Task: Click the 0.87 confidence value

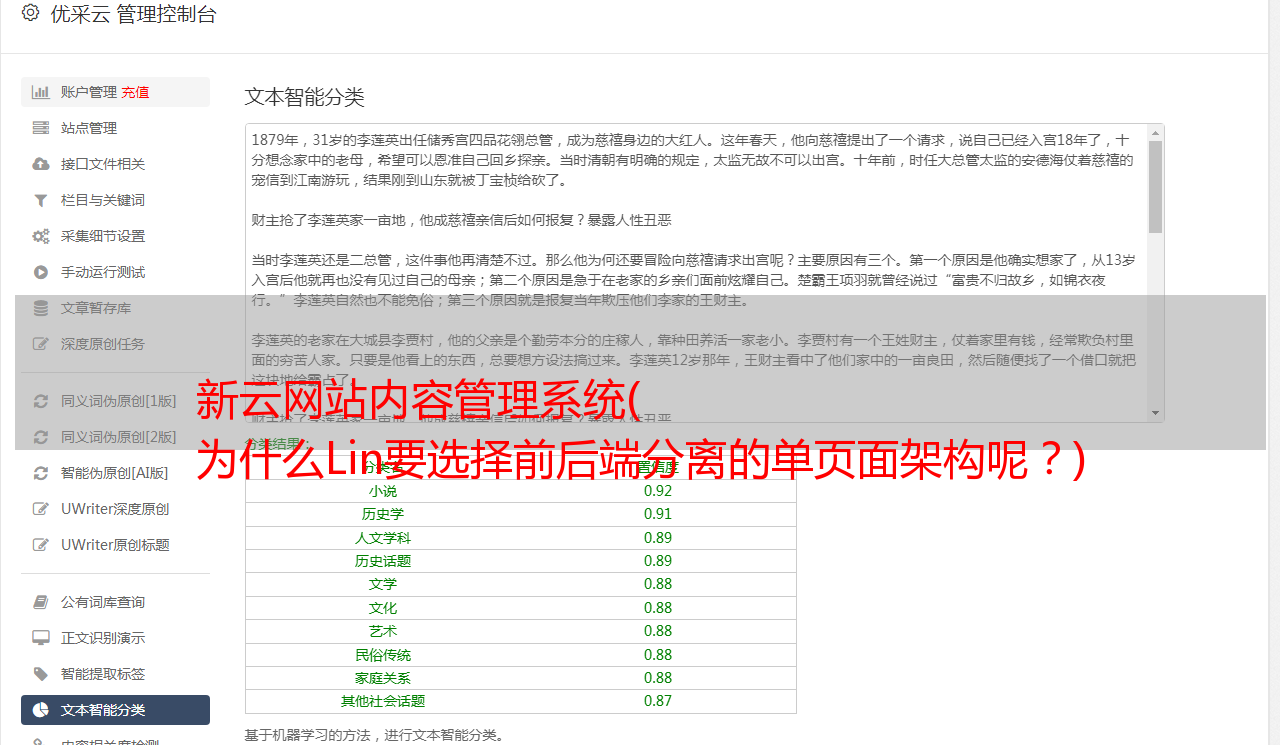Action: tap(658, 701)
